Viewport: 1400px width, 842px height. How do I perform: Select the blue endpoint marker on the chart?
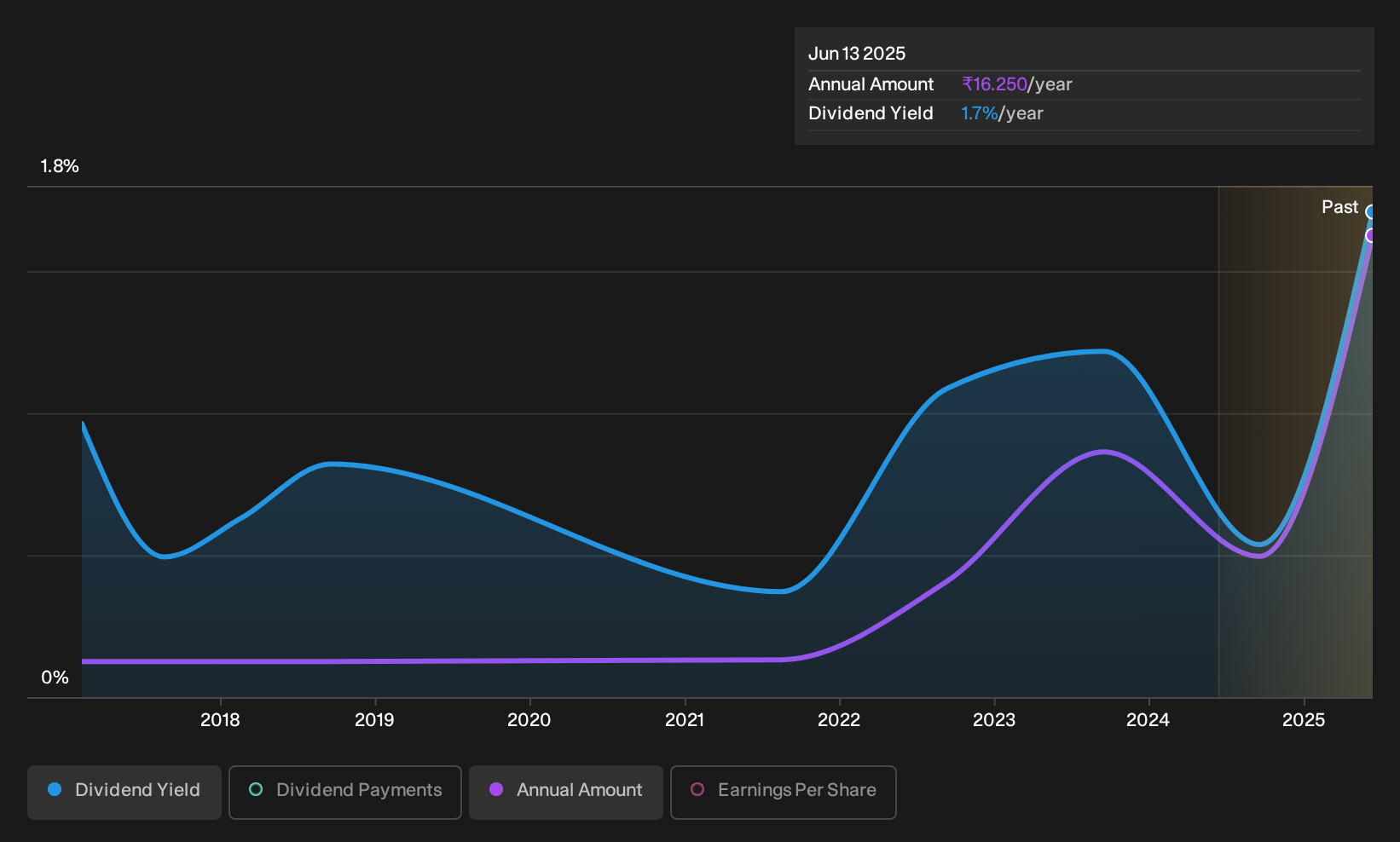pyautogui.click(x=1370, y=212)
